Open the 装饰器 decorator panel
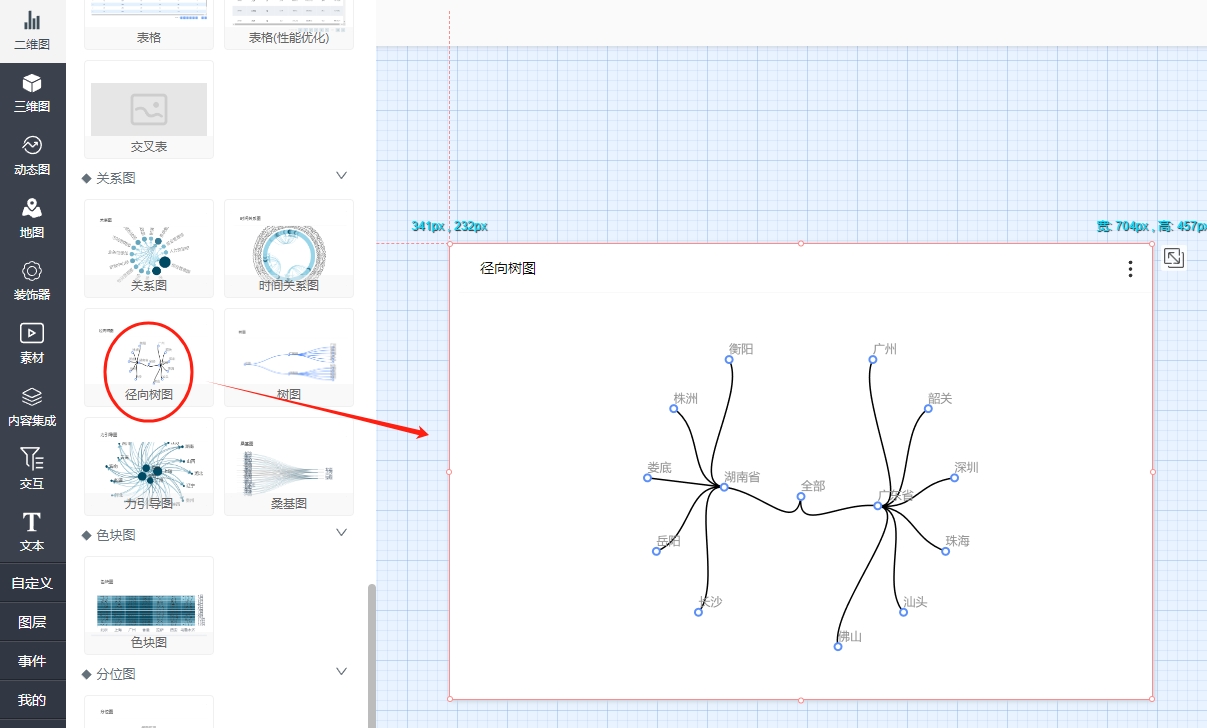Viewport: 1207px width, 728px height. (32, 281)
